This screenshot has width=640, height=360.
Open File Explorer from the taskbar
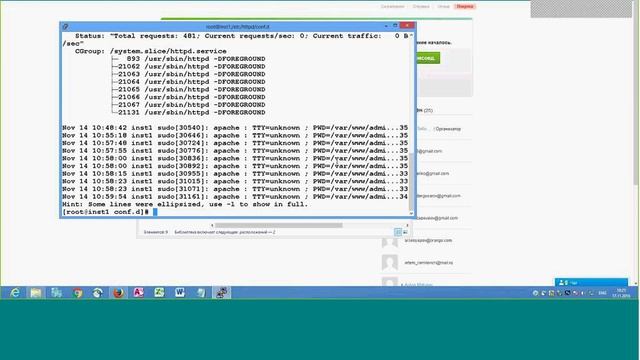point(36,293)
